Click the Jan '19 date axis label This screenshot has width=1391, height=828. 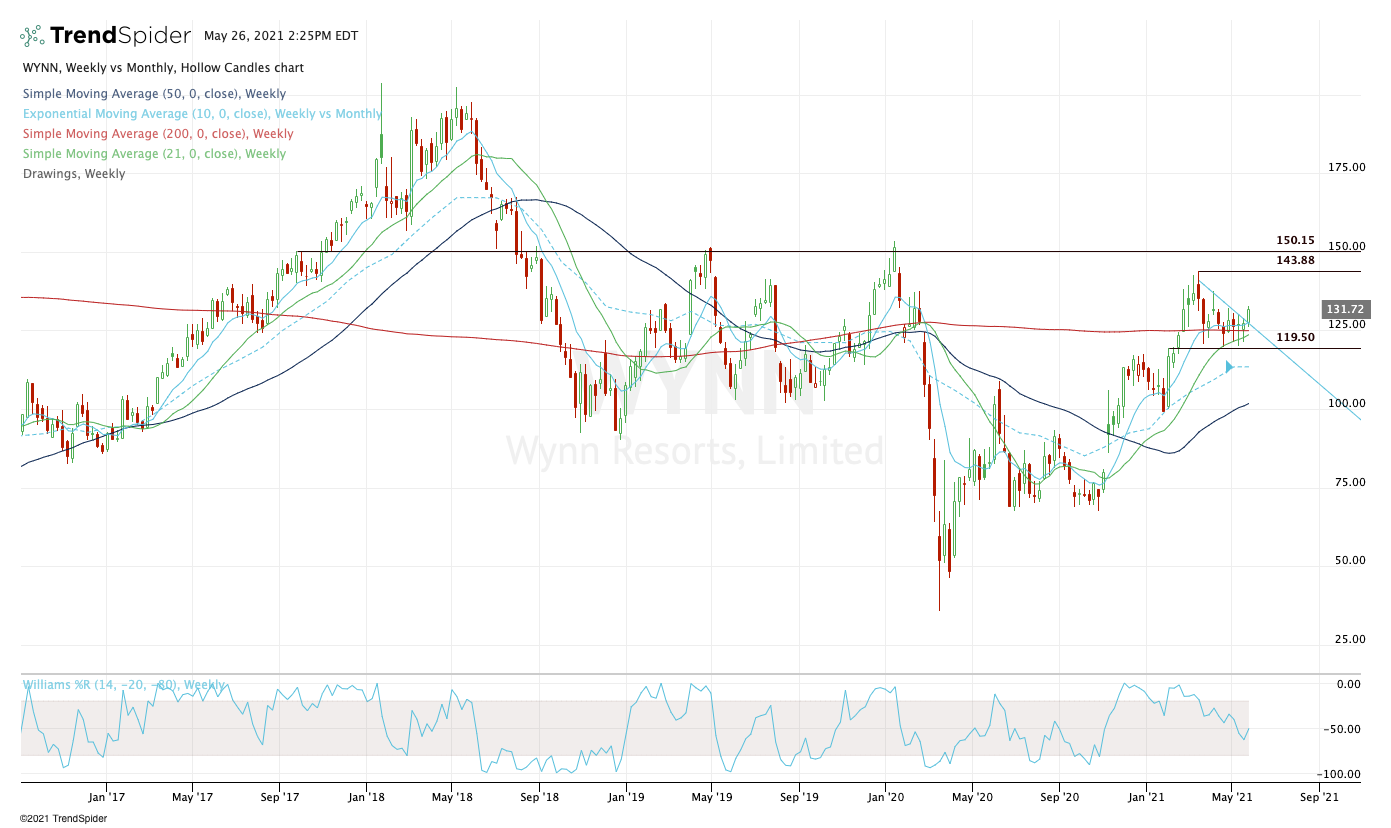click(626, 797)
